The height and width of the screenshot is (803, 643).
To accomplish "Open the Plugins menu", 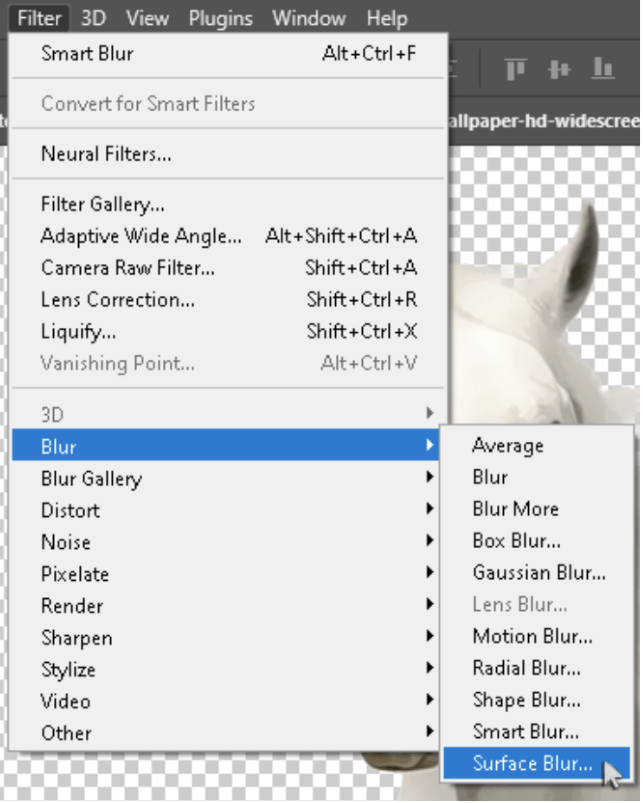I will [221, 18].
